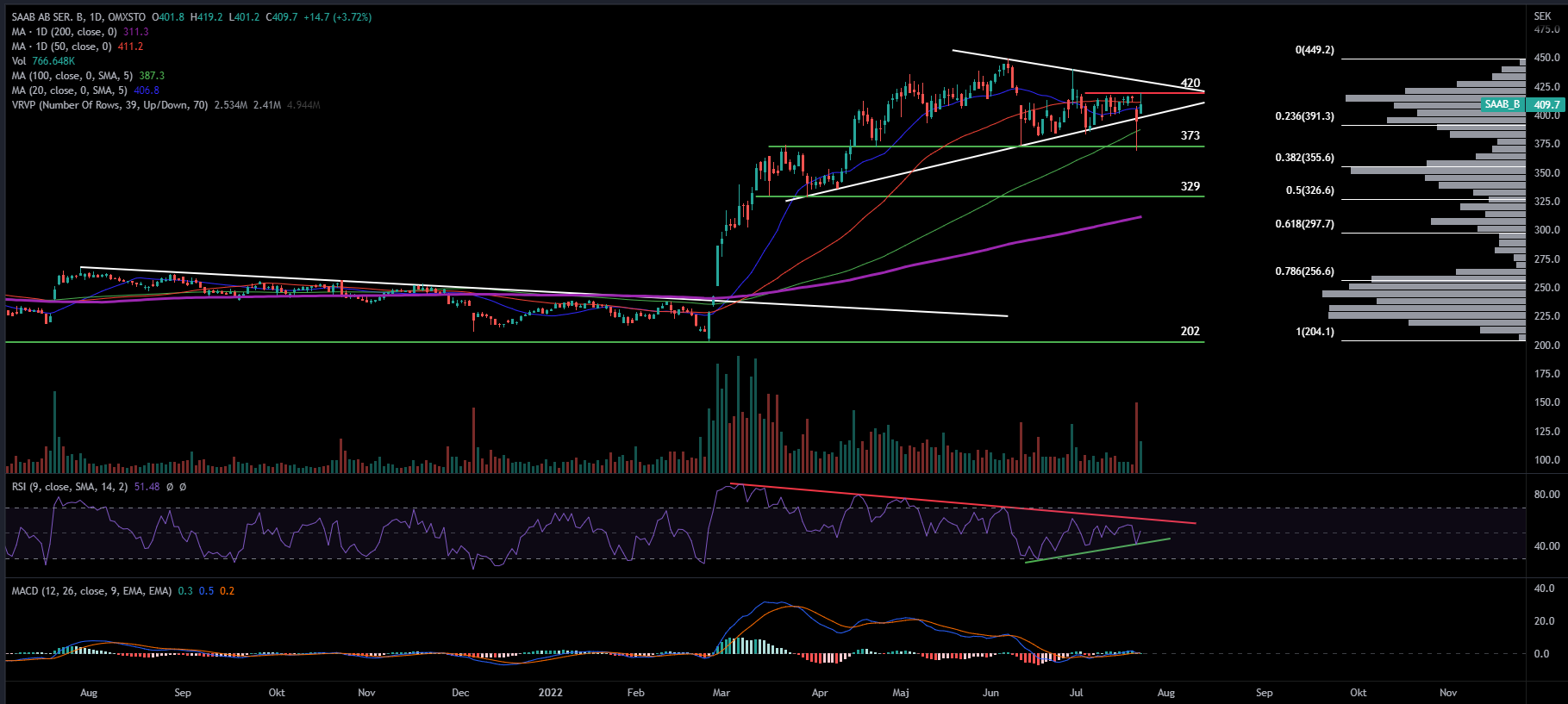Click the 373 support level label

coord(1190,135)
